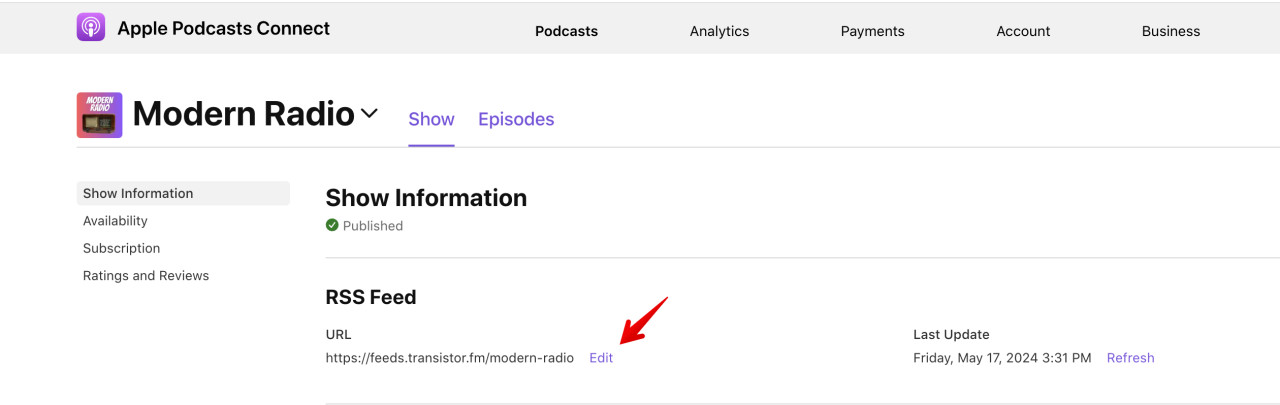The height and width of the screenshot is (405, 1280).
Task: Click the Refresh link beside Last Update
Action: pyautogui.click(x=1130, y=358)
